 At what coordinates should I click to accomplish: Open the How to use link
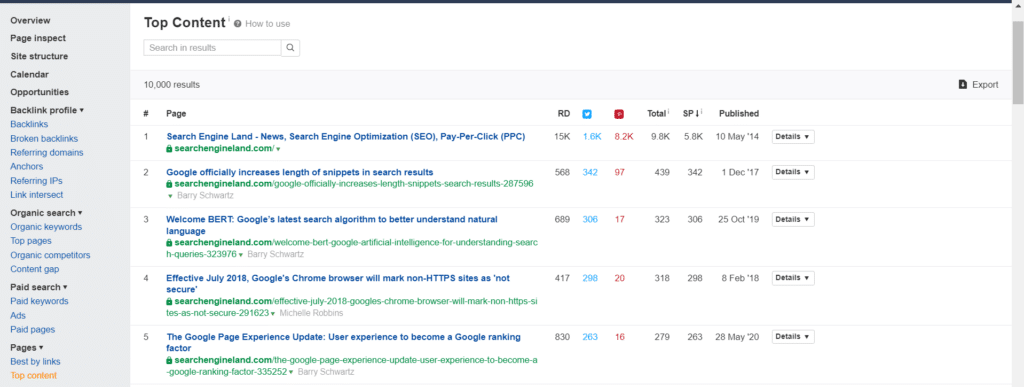pyautogui.click(x=268, y=24)
